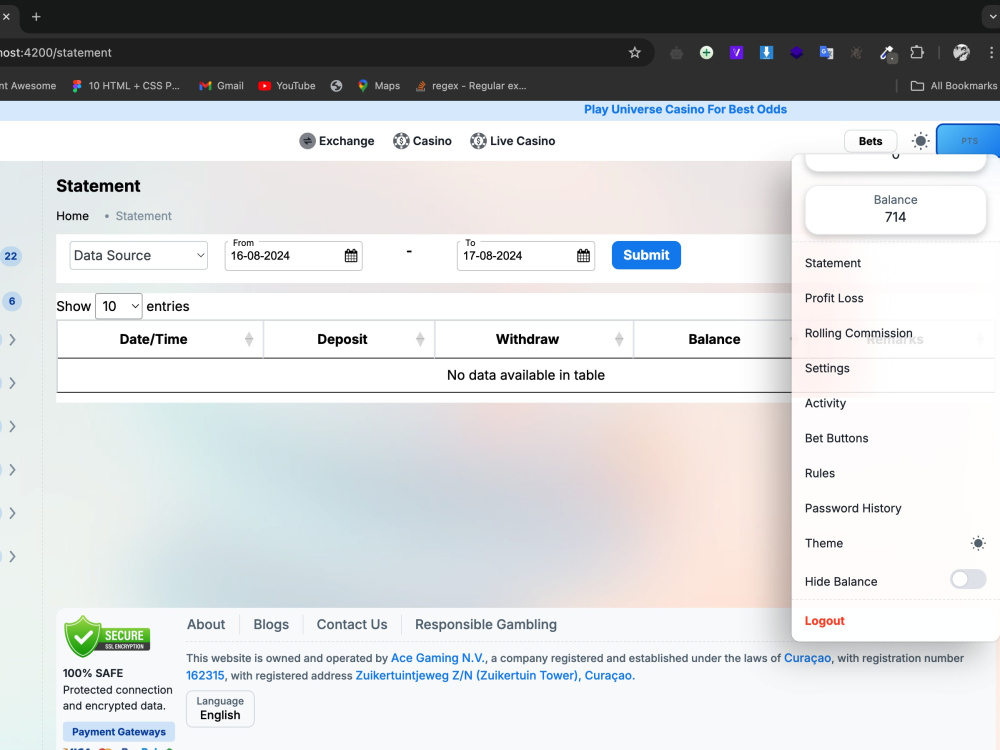
Task: Click the Submit button
Action: click(646, 255)
